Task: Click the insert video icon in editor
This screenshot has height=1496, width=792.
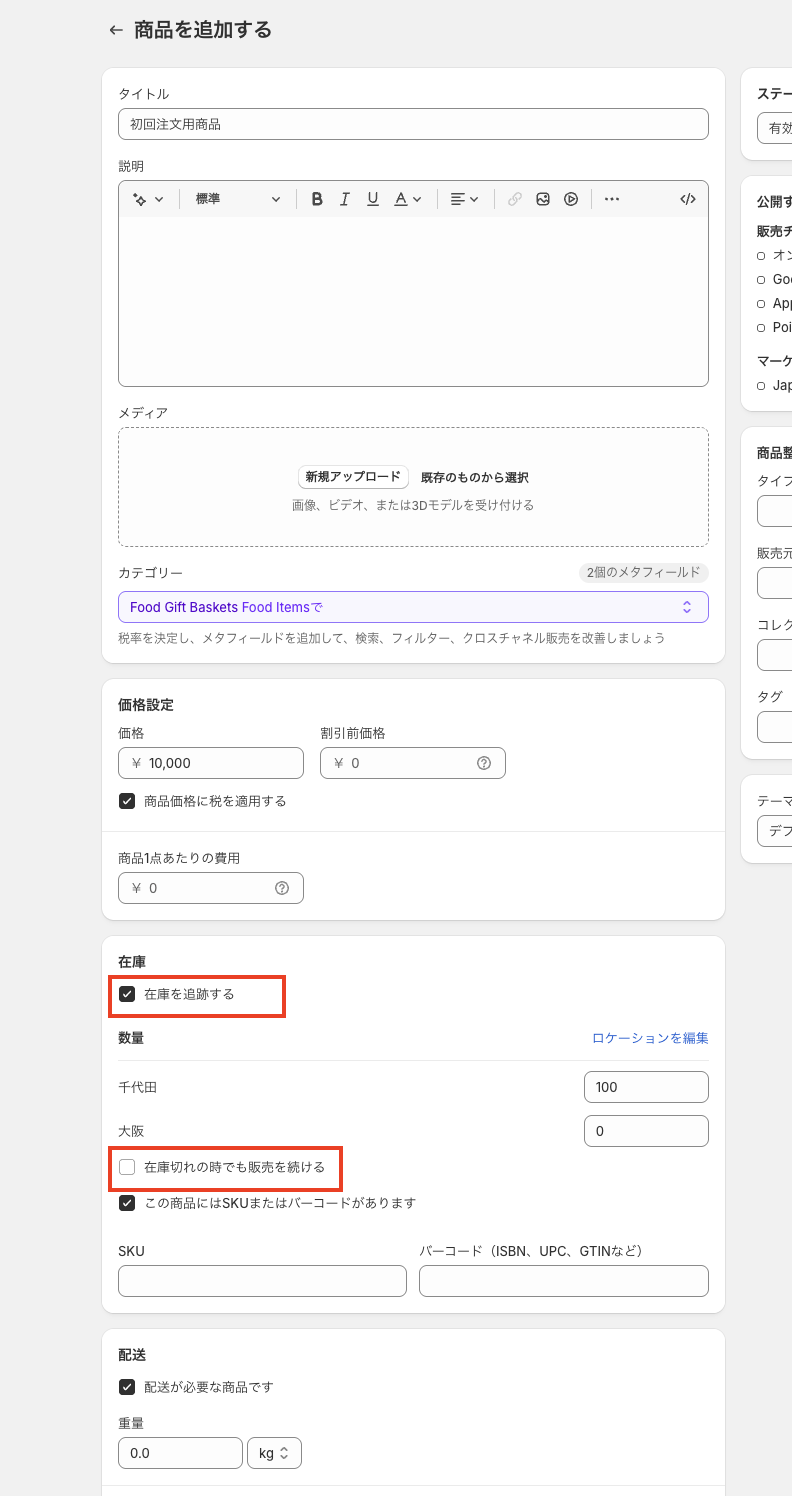Action: pyautogui.click(x=571, y=199)
